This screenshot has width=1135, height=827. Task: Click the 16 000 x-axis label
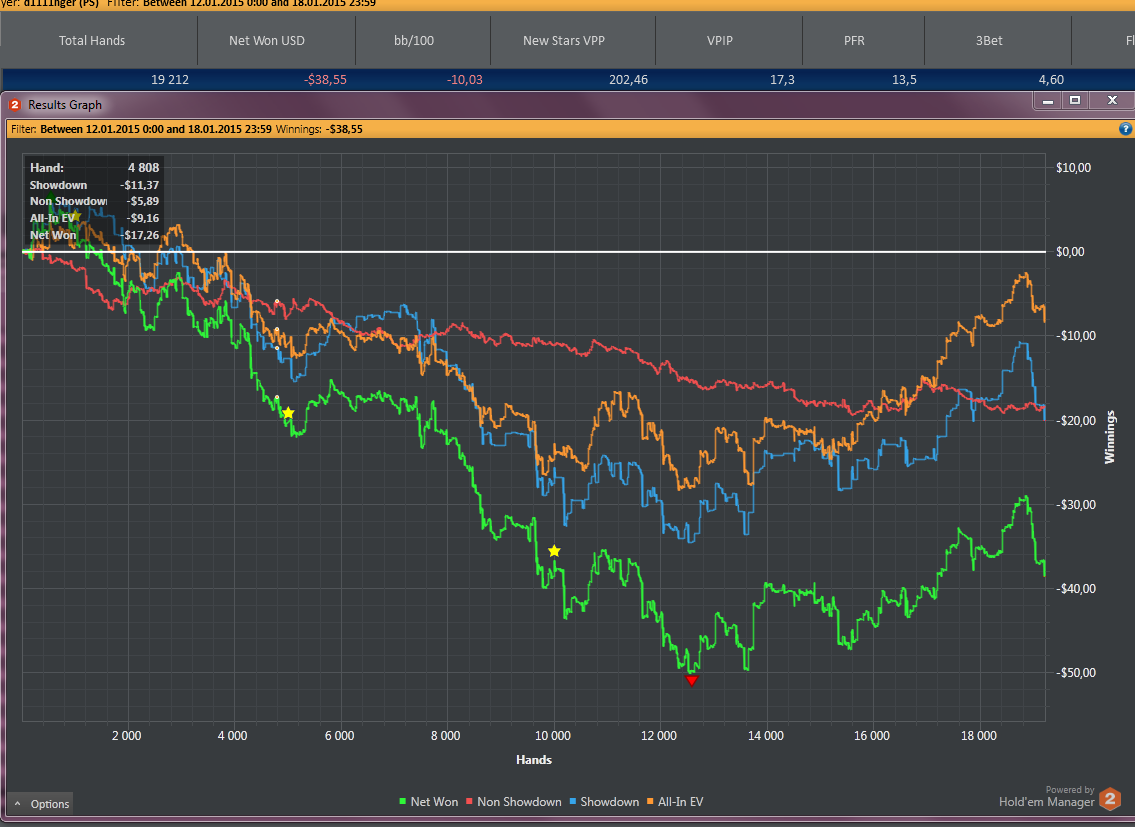872,736
